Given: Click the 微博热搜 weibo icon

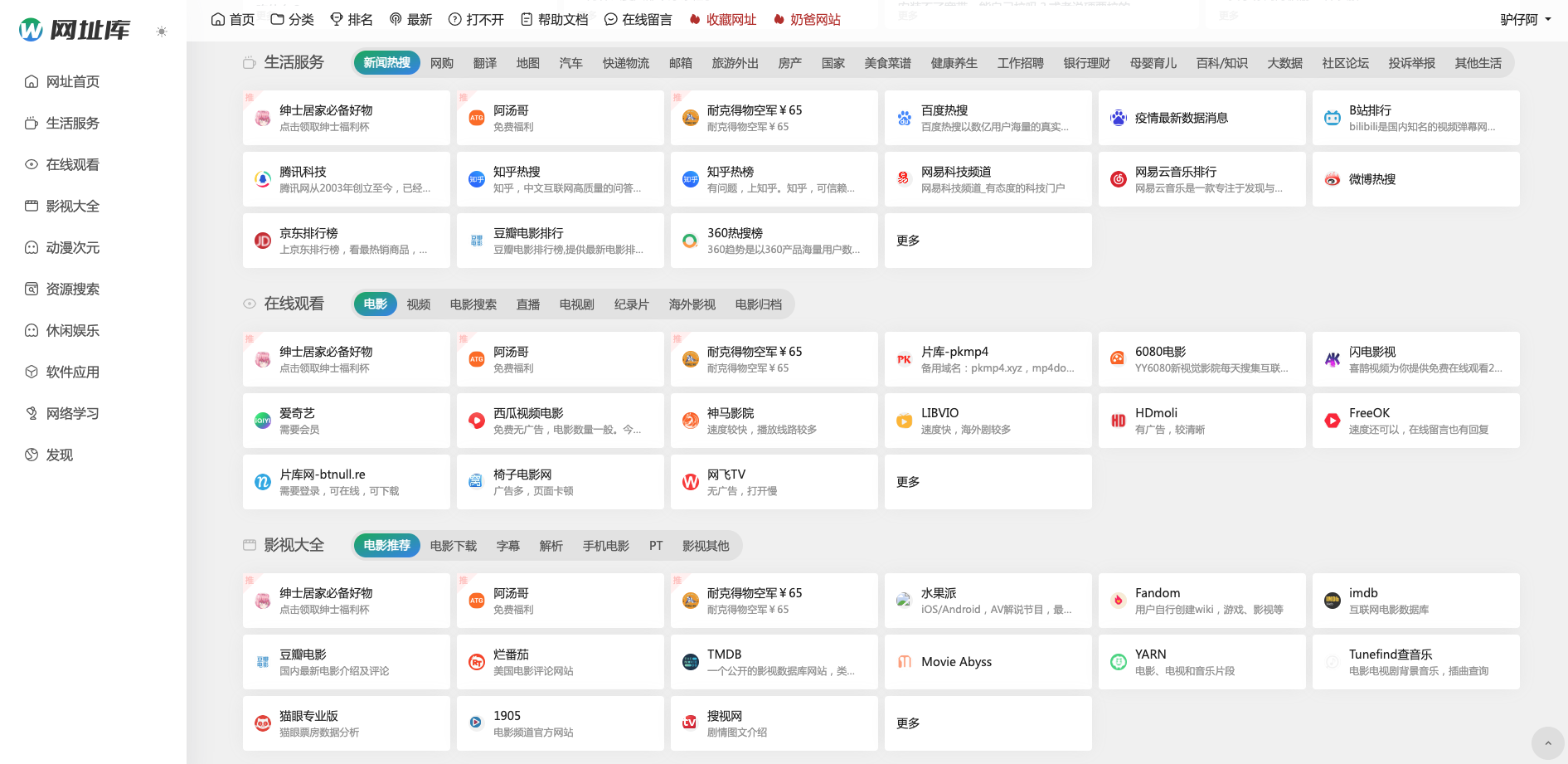Looking at the screenshot, I should [1333, 179].
